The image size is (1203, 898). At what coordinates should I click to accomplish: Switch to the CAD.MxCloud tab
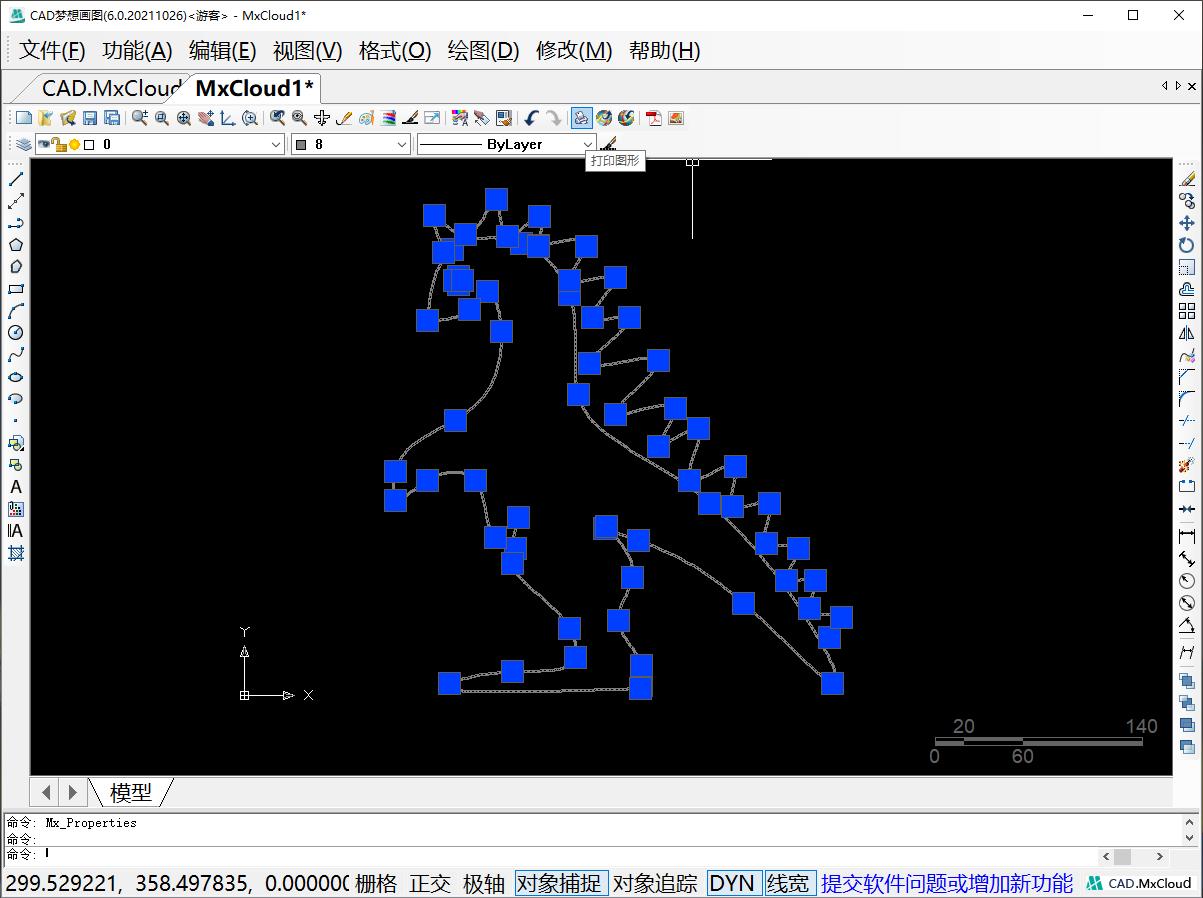coord(110,88)
